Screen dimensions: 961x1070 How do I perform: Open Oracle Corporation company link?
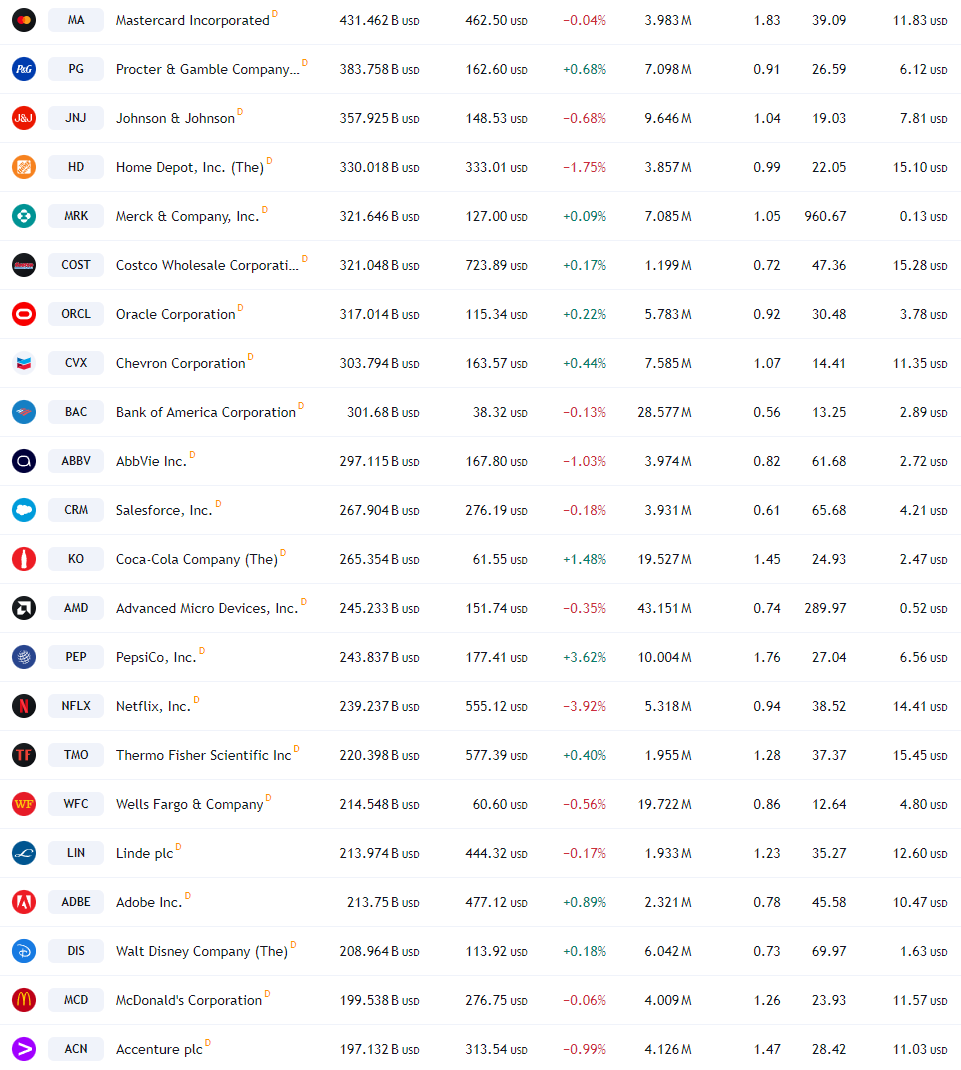pyautogui.click(x=175, y=314)
